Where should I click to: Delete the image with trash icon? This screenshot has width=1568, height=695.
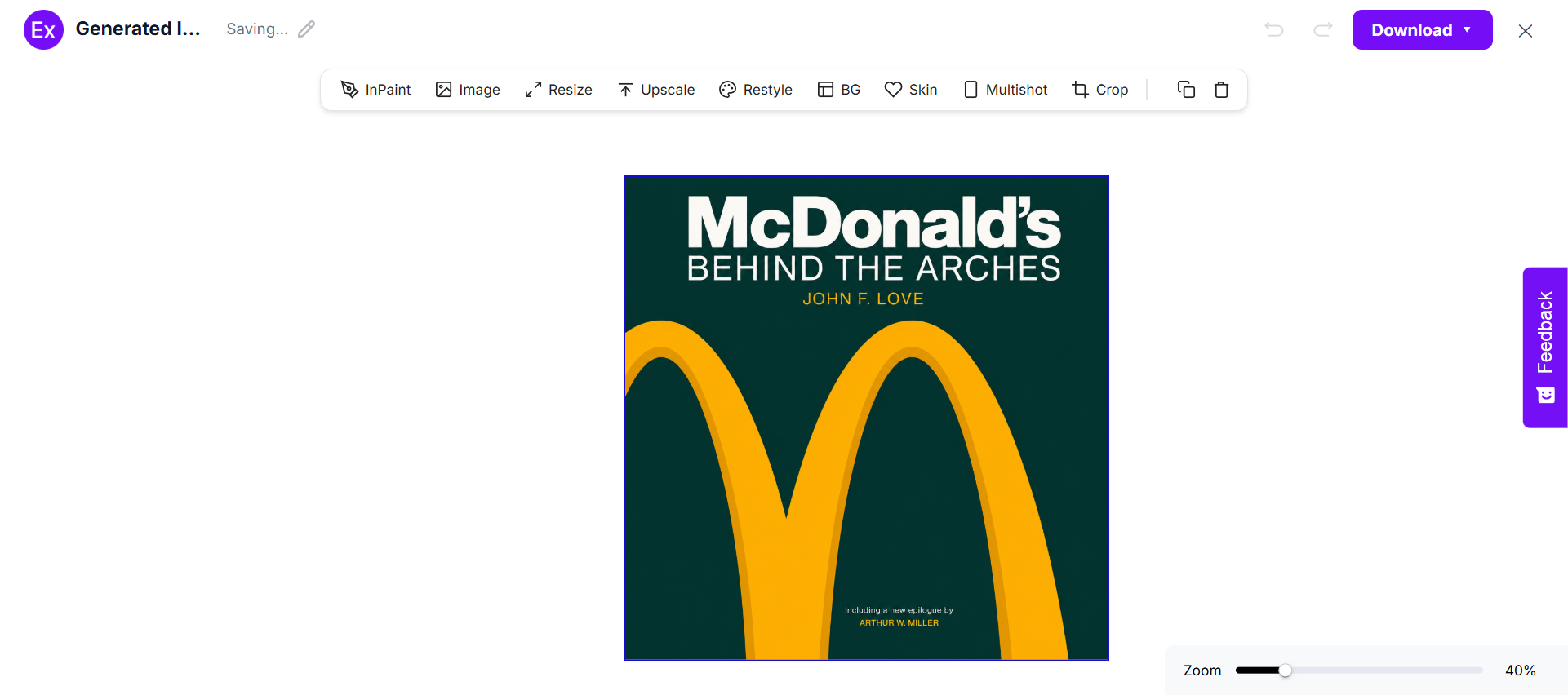pos(1222,90)
